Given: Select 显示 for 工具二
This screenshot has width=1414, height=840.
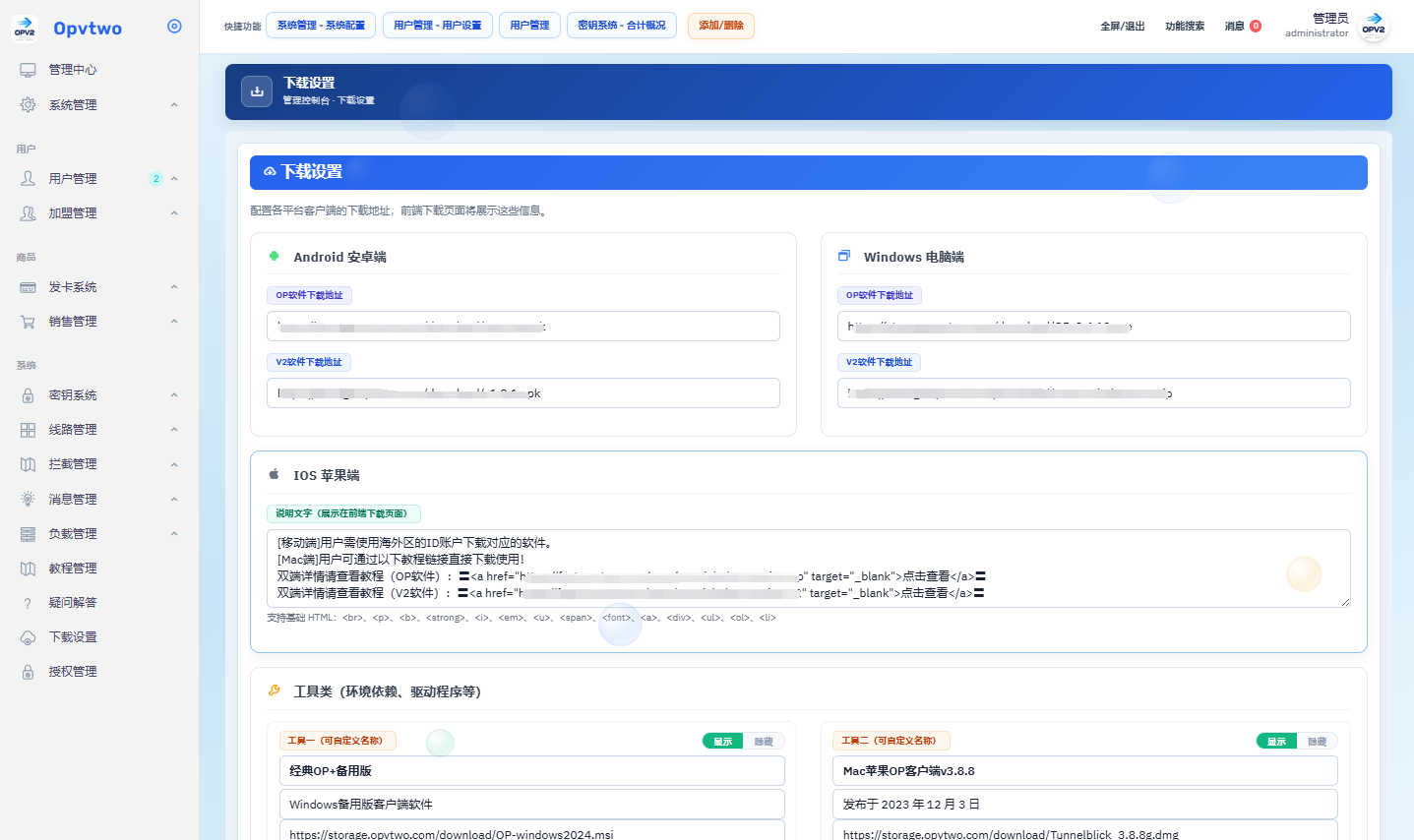Looking at the screenshot, I should (x=1276, y=741).
